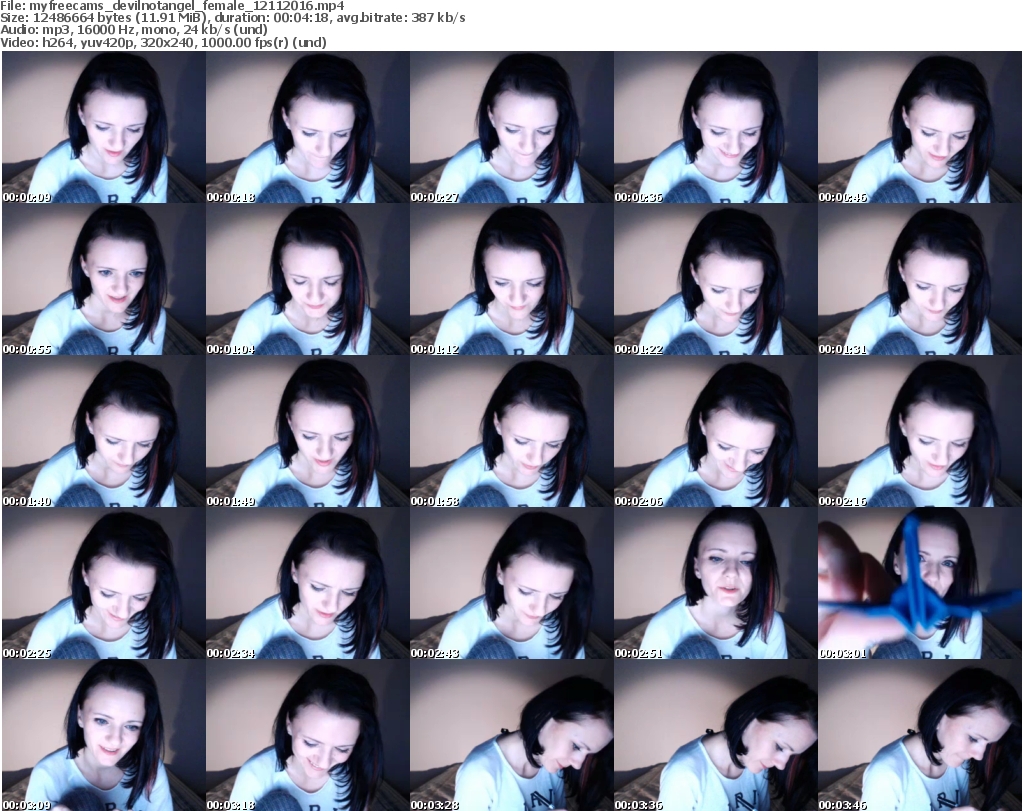Viewport: 1024px width, 811px height.
Task: Click the last thumbnail at 00:03:46
Action: coord(919,736)
